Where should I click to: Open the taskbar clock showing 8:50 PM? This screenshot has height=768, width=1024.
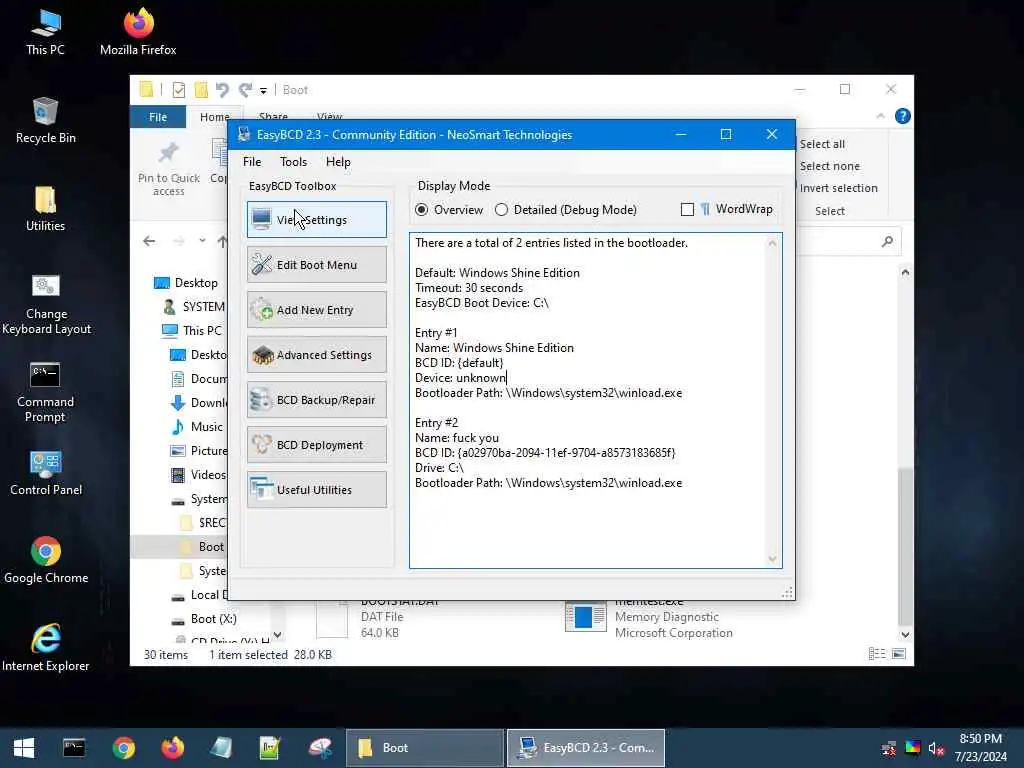[980, 748]
